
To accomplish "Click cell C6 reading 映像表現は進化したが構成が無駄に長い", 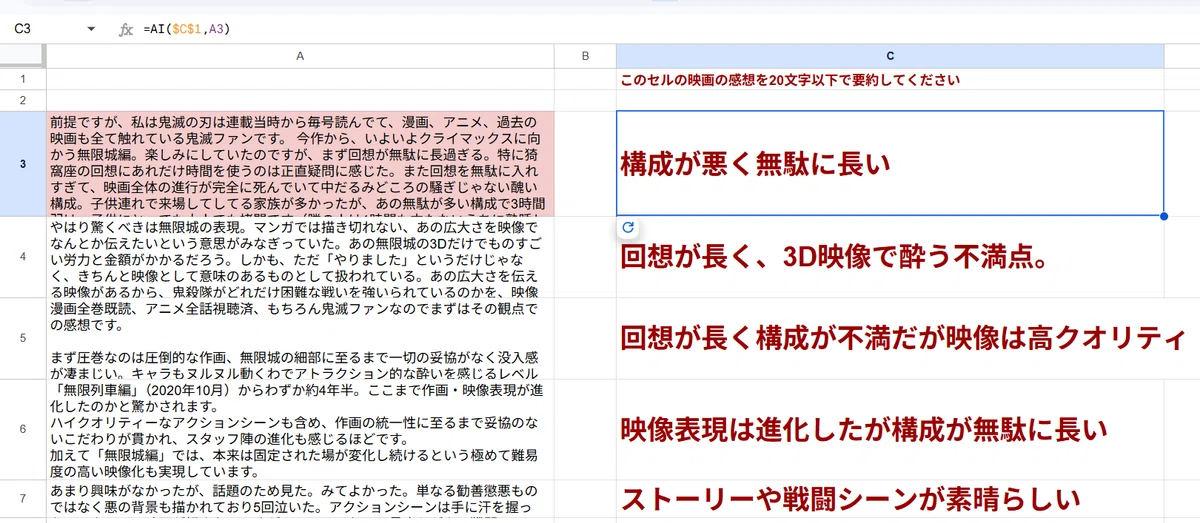I will coord(890,429).
